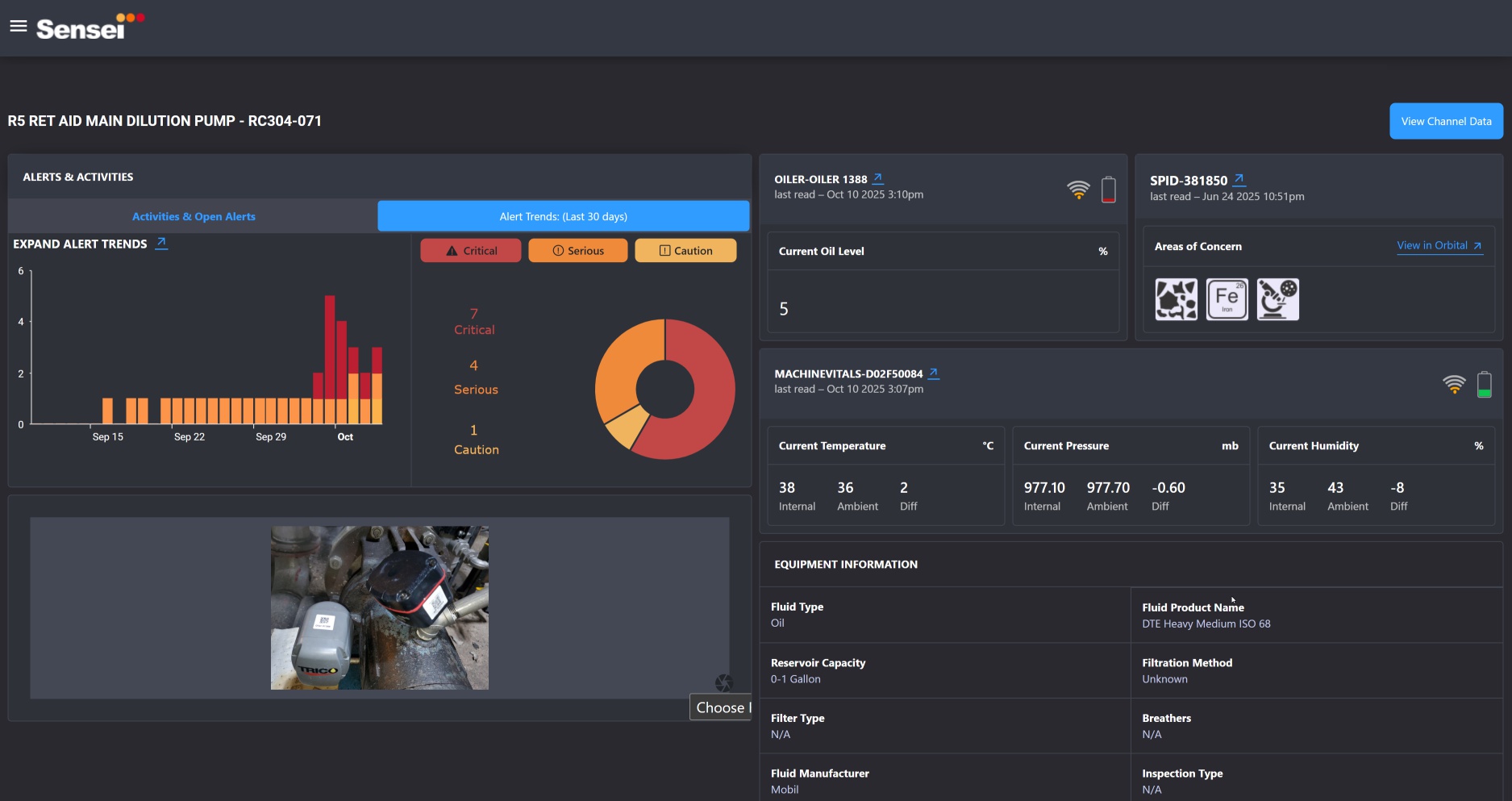Screen dimensions: 1512x801
Task: Select the microscope analysis concern icon
Action: (1277, 299)
